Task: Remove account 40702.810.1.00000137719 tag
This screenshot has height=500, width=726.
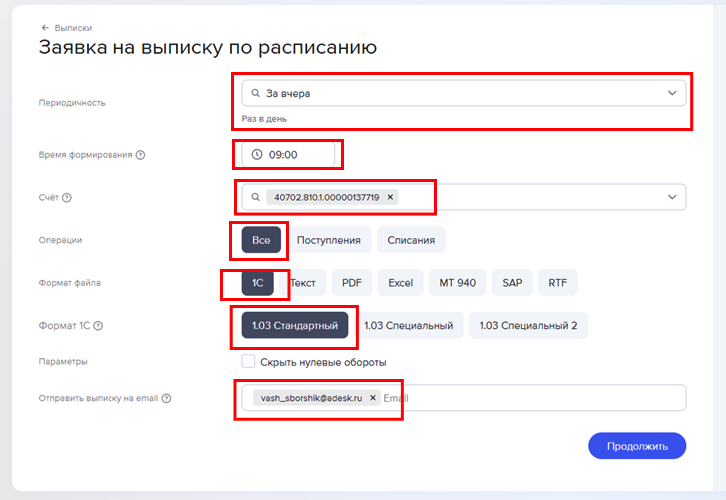Action: click(390, 197)
